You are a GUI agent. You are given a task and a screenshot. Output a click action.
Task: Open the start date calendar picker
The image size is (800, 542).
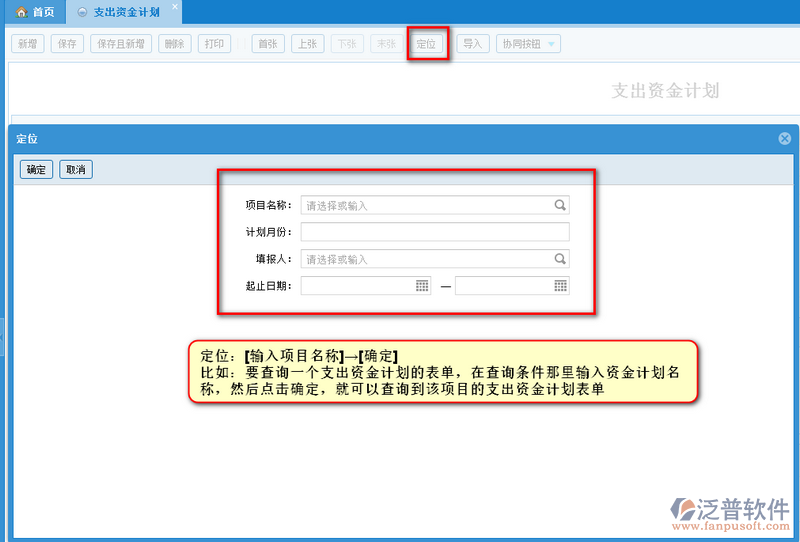pyautogui.click(x=422, y=286)
